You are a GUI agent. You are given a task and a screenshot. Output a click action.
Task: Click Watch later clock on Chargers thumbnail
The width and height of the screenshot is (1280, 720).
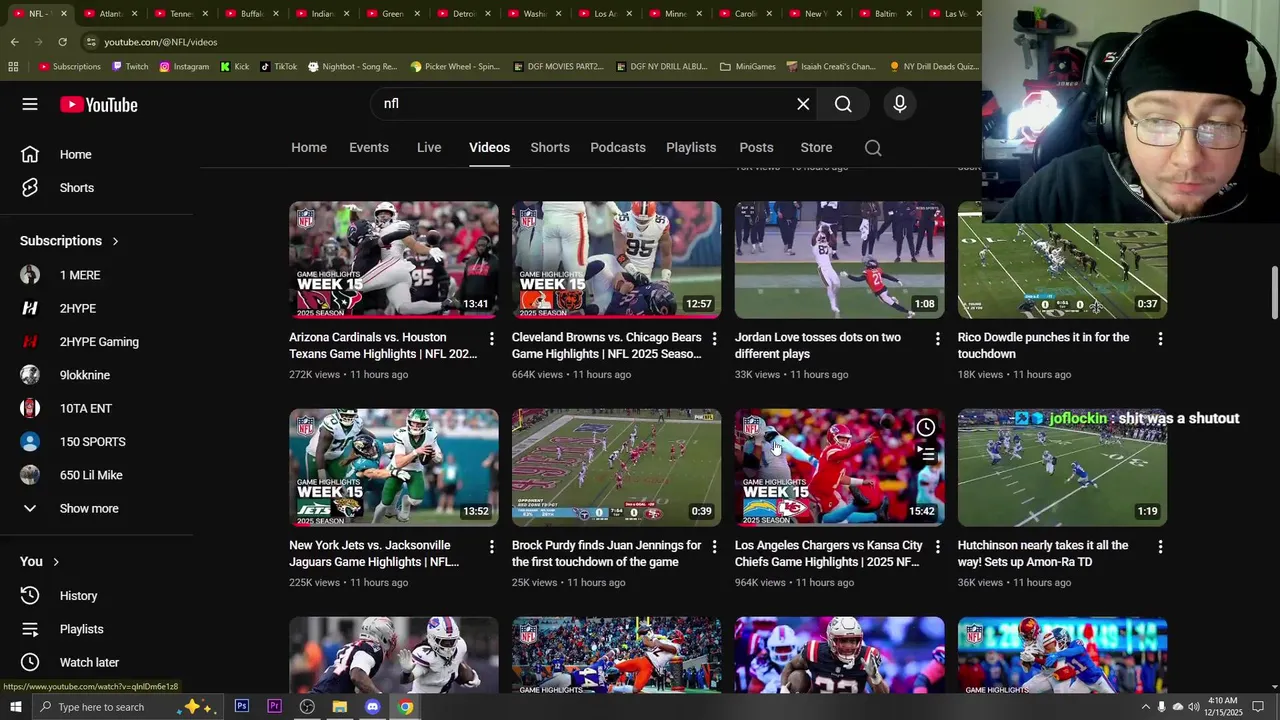(x=926, y=428)
